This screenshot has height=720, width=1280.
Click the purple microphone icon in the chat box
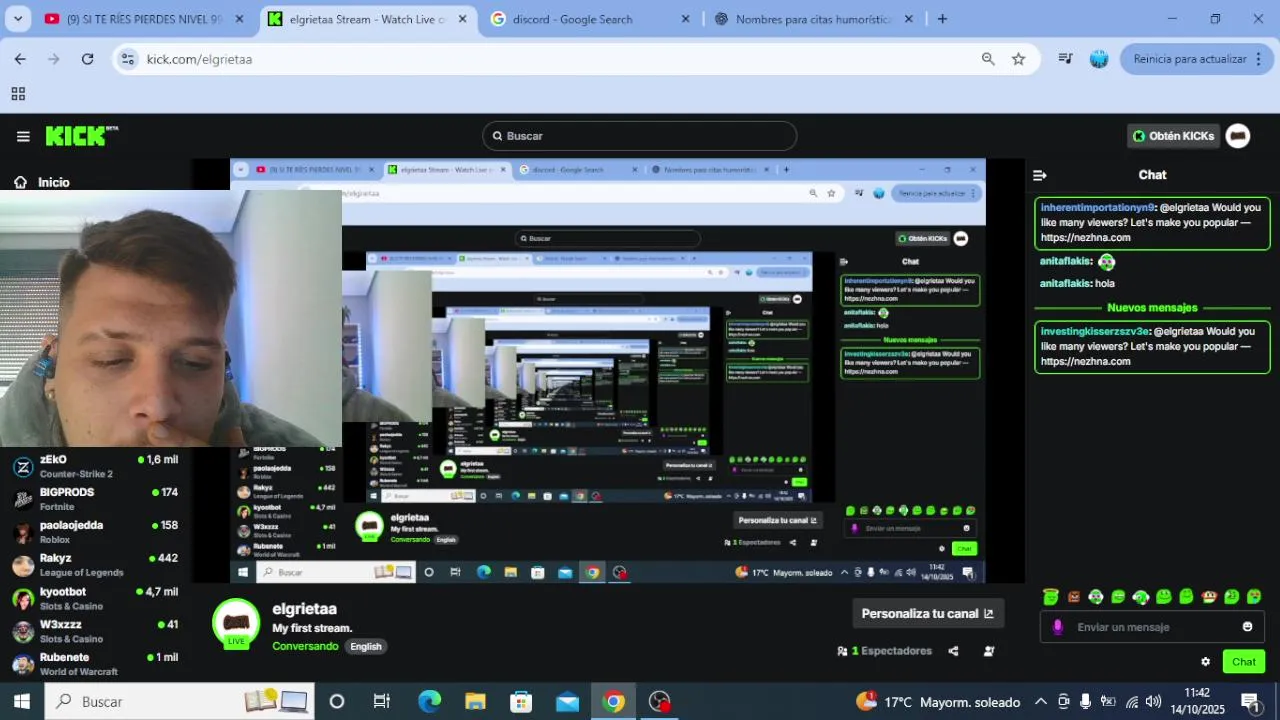click(x=1058, y=627)
